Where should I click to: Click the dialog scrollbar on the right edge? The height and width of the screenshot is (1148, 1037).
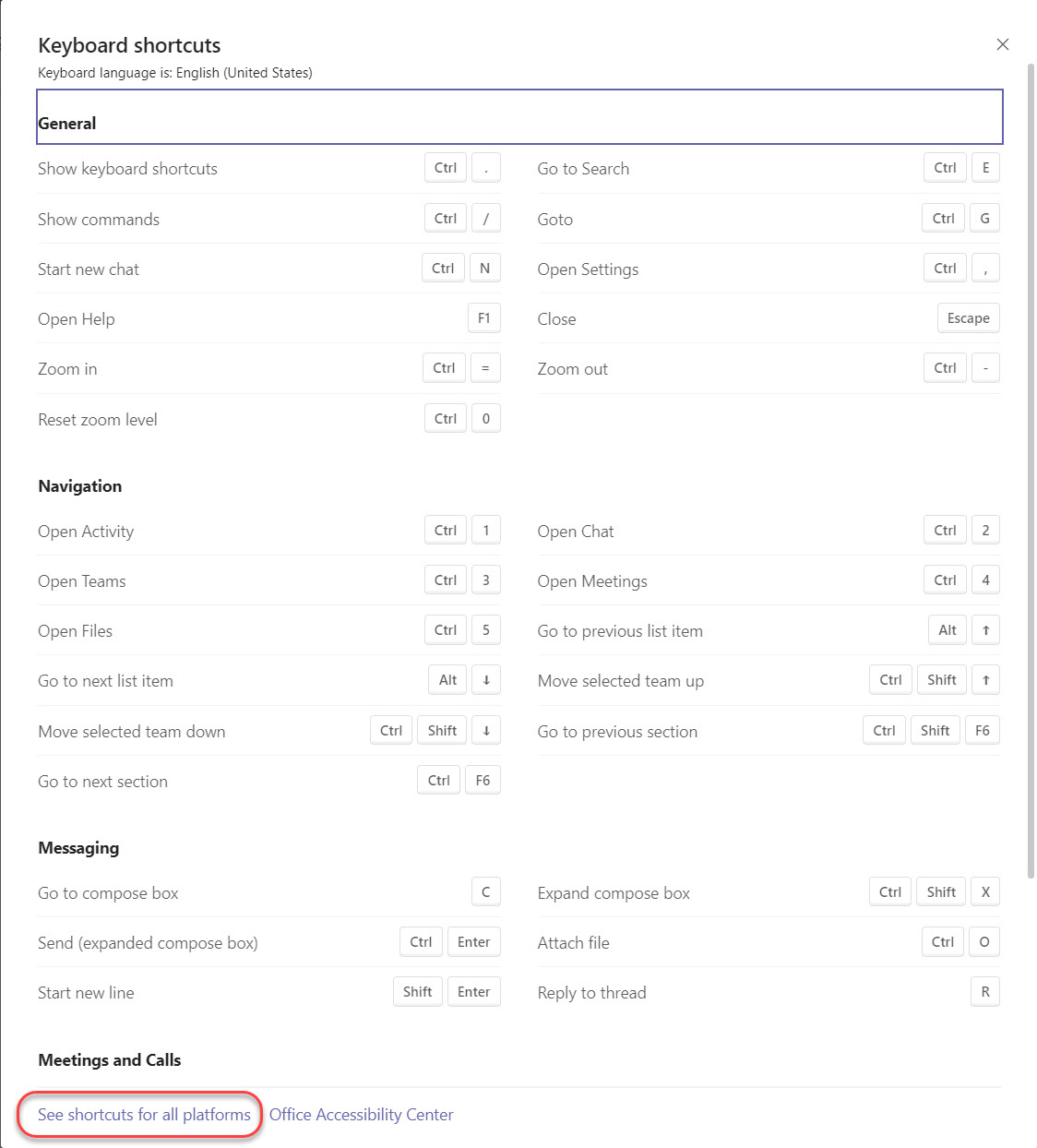tap(1030, 461)
